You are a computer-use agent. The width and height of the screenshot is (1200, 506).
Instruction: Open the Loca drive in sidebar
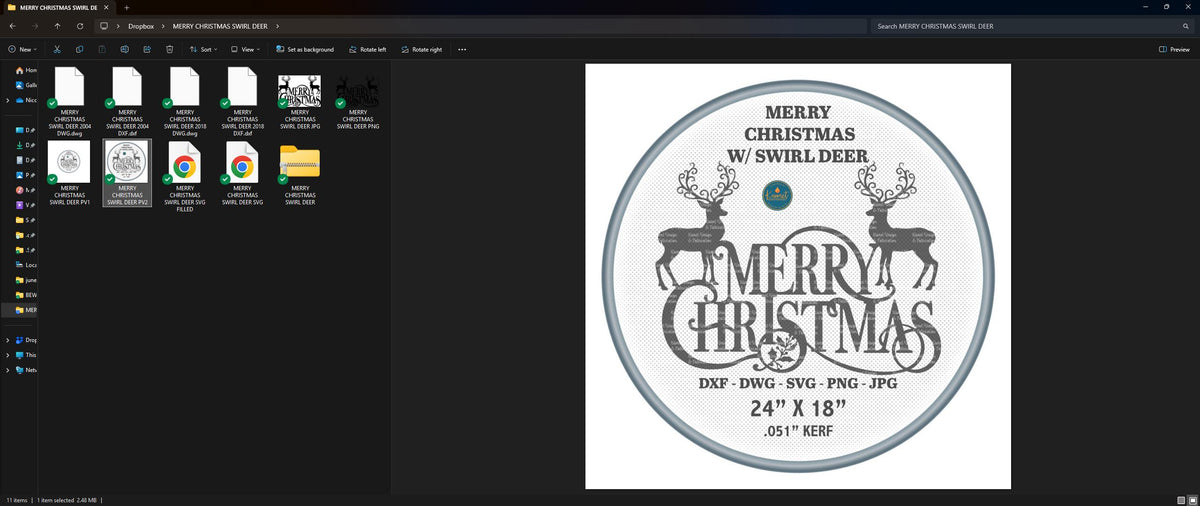[26, 265]
